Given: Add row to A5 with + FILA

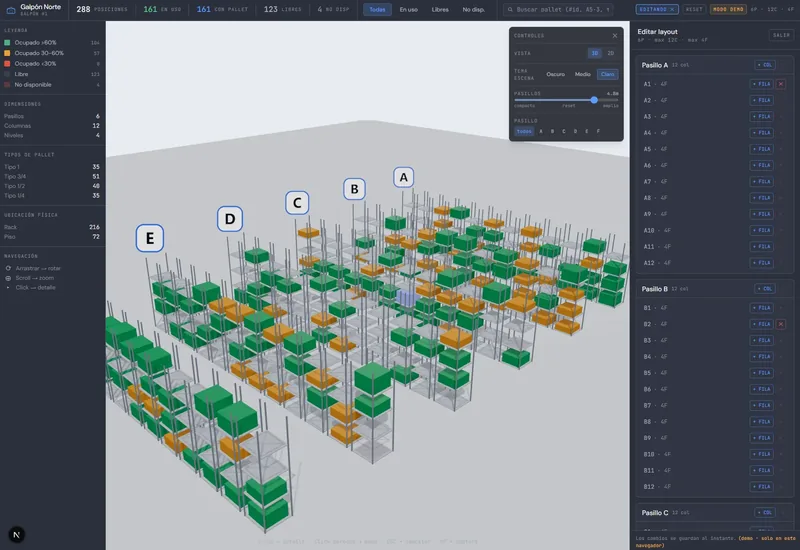Looking at the screenshot, I should pyautogui.click(x=762, y=149).
